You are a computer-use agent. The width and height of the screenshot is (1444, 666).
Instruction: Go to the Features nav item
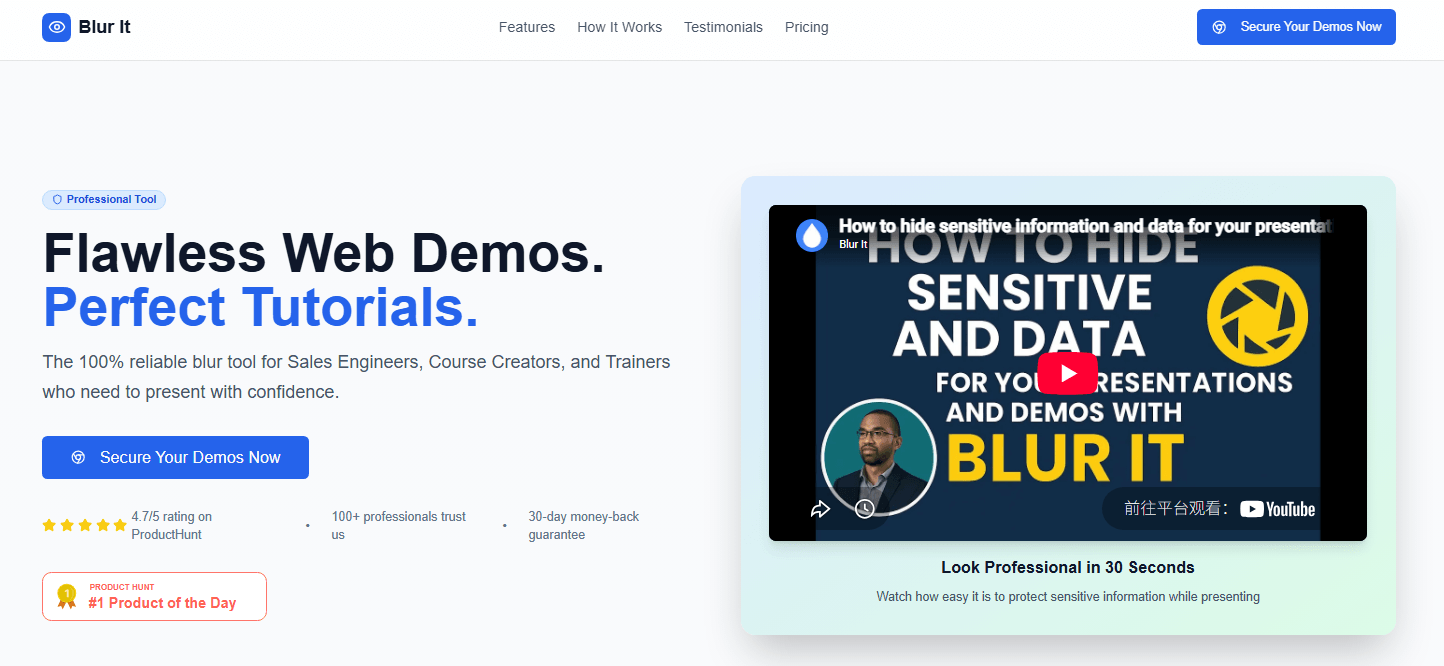(x=527, y=27)
